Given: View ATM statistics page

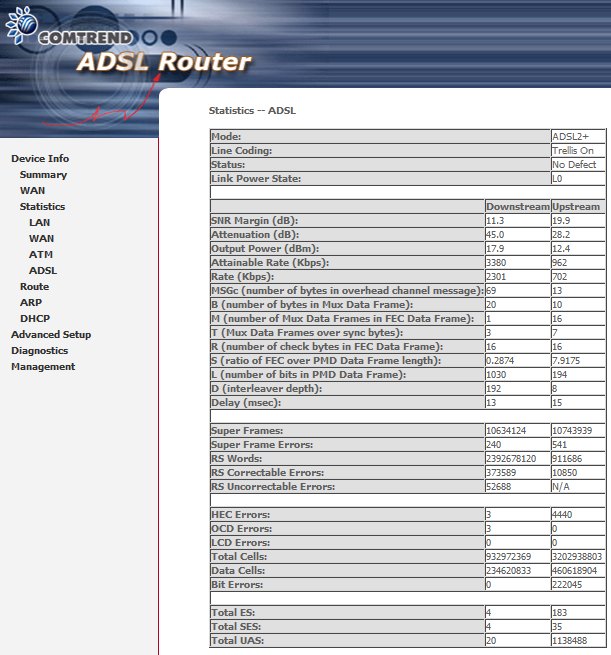Looking at the screenshot, I should click(x=40, y=255).
